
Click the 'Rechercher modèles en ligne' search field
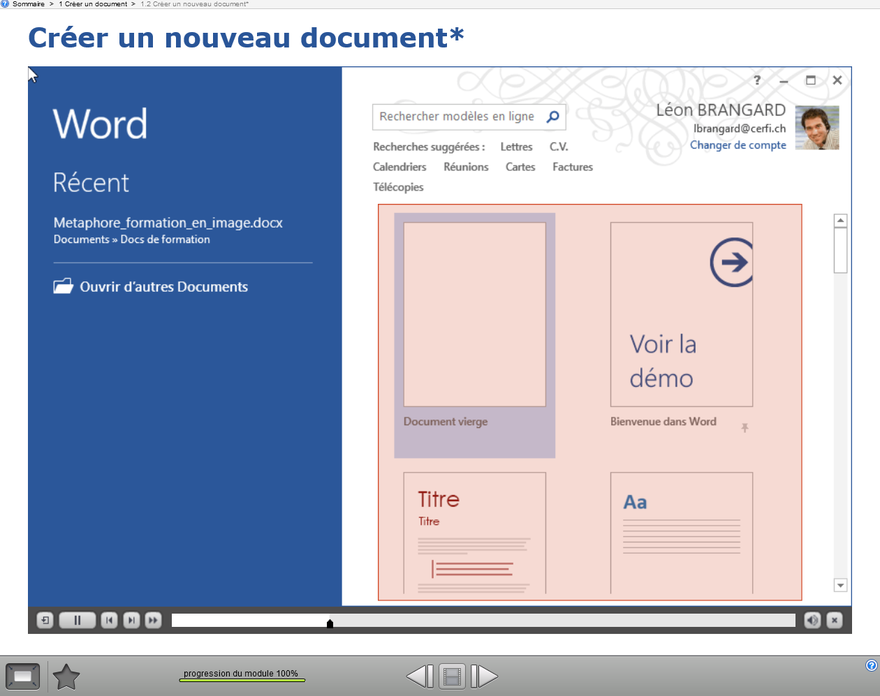tap(457, 117)
